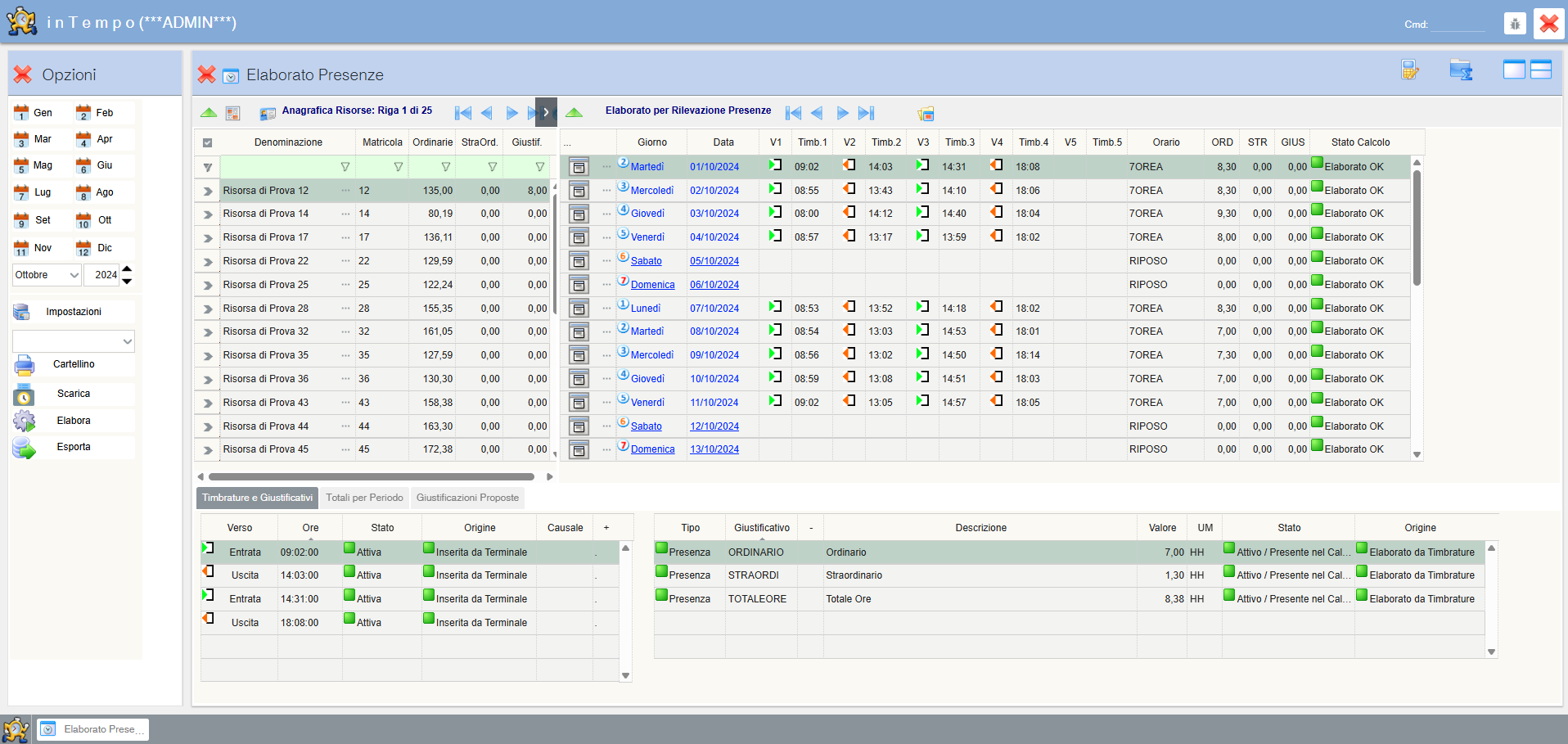The height and width of the screenshot is (744, 1568).
Task: Click the Elabora gears icon
Action: [x=24, y=421]
